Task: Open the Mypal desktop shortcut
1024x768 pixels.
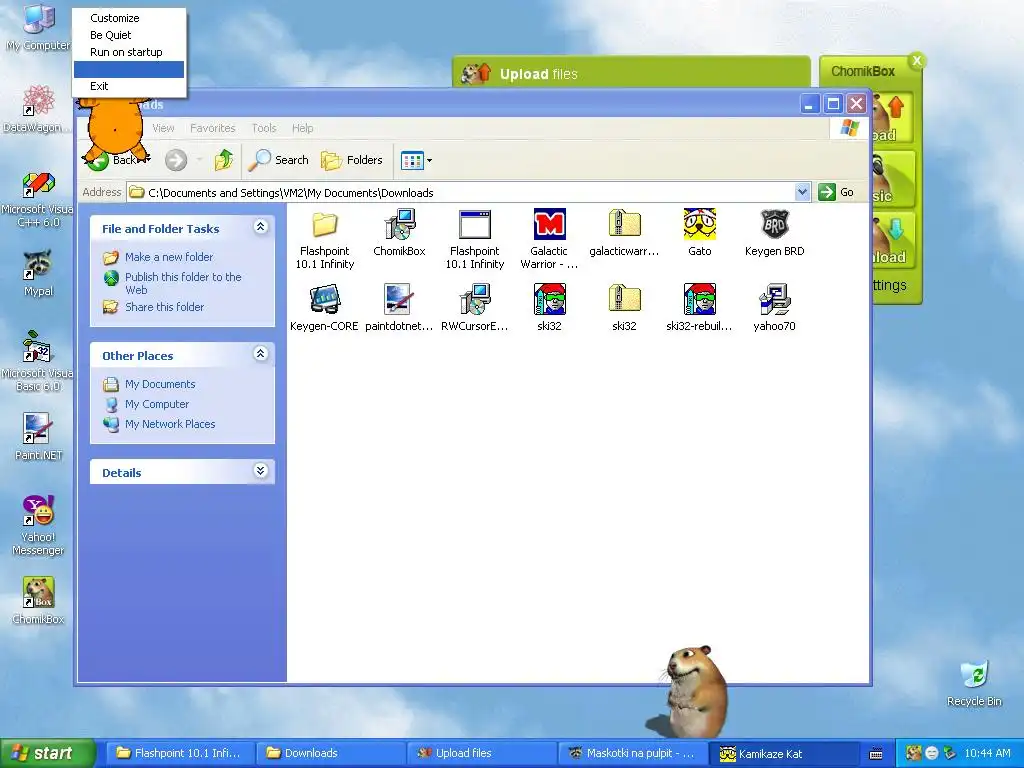Action: point(38,274)
